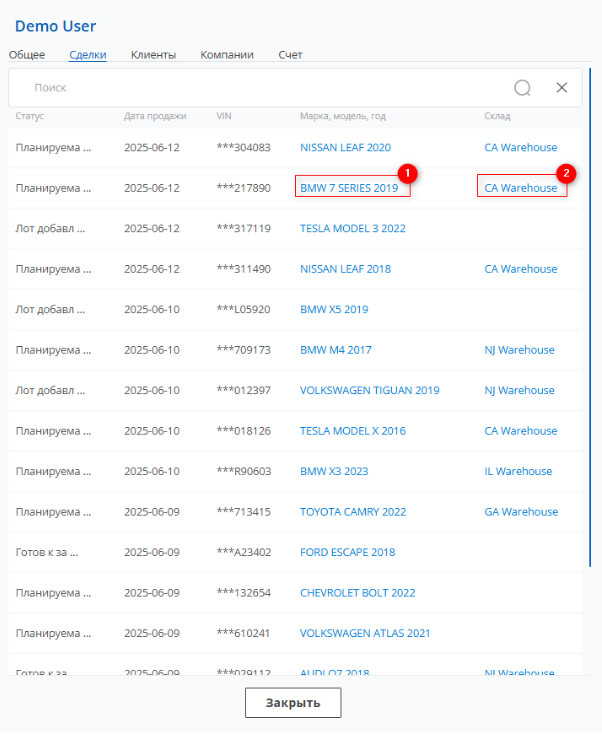Open NJ Warehouse in BMW M4 2017 row

pos(520,350)
